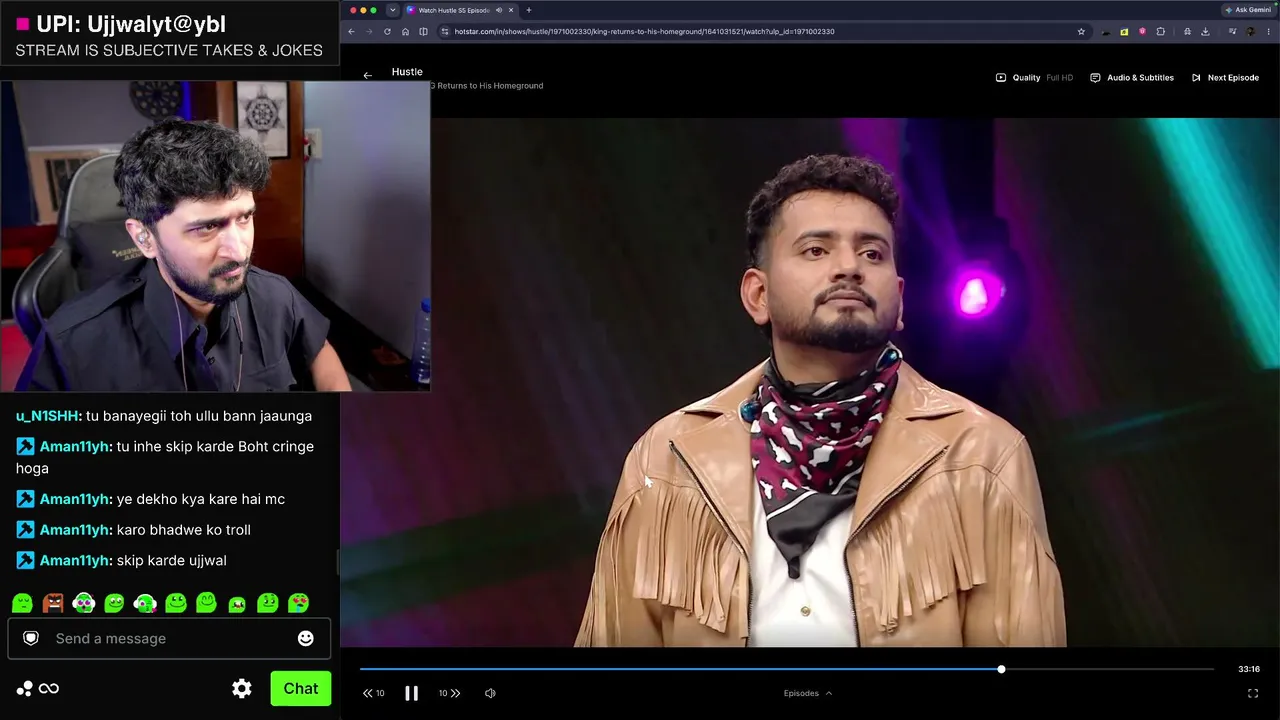Pick the angry brown emote
Viewport: 1280px width, 720px height.
point(53,603)
